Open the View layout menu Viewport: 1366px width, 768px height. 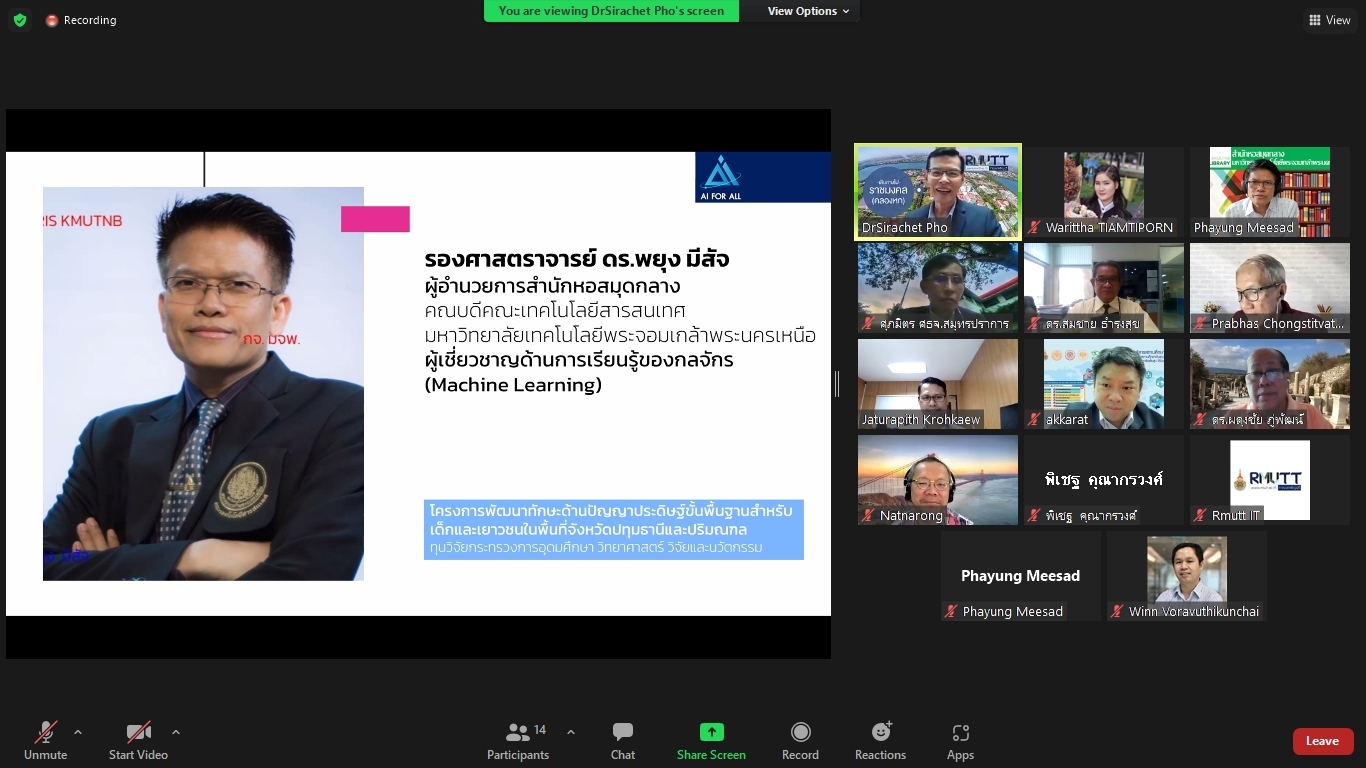pyautogui.click(x=1329, y=20)
